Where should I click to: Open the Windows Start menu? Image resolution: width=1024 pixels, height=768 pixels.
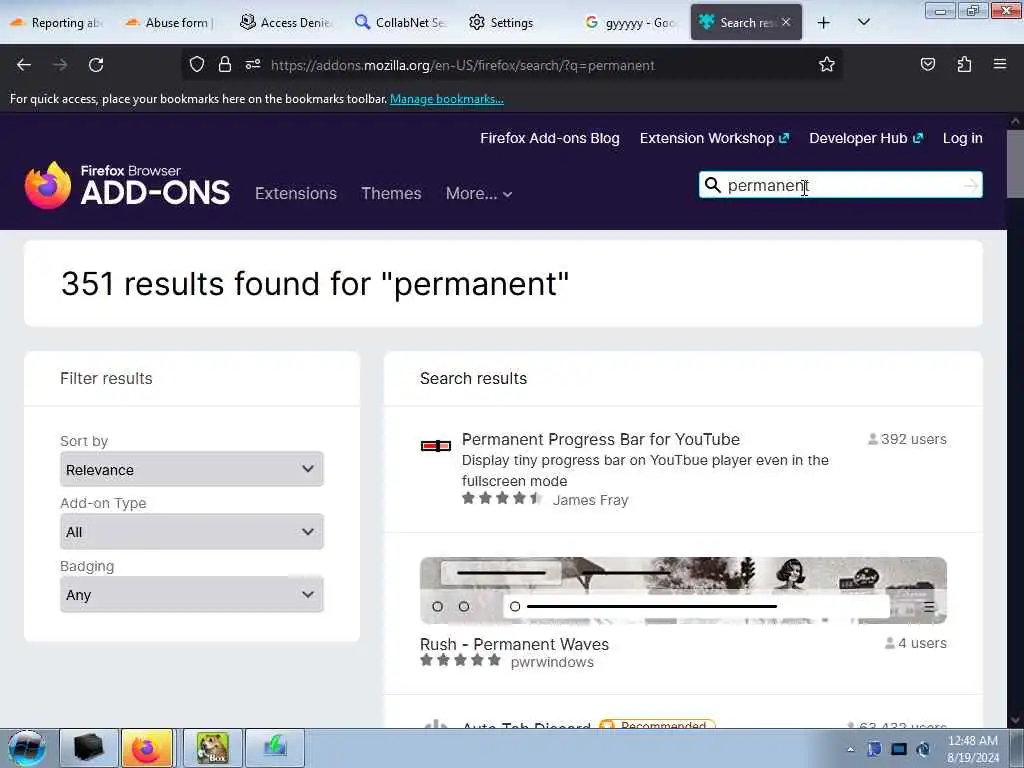tap(27, 748)
